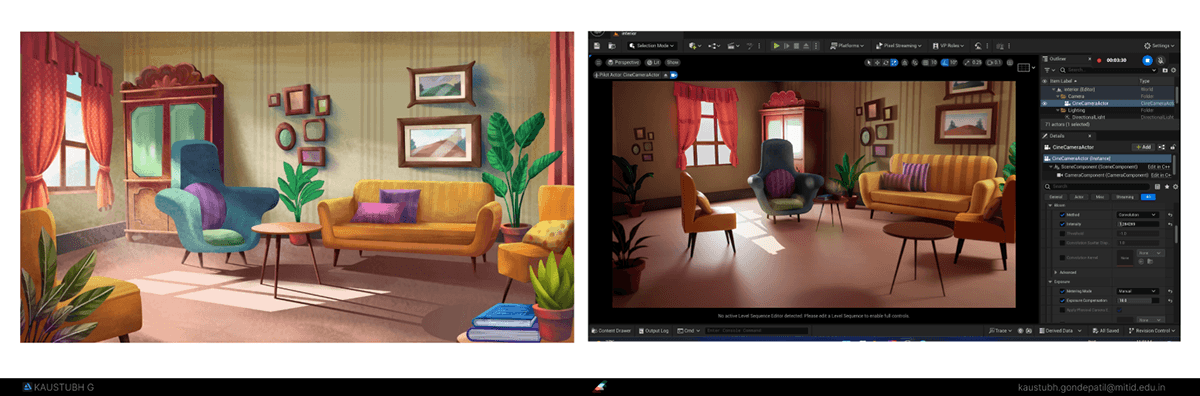The image size is (1200, 396).
Task: Click the Blueprint script icon beside Add
Action: (1161, 147)
